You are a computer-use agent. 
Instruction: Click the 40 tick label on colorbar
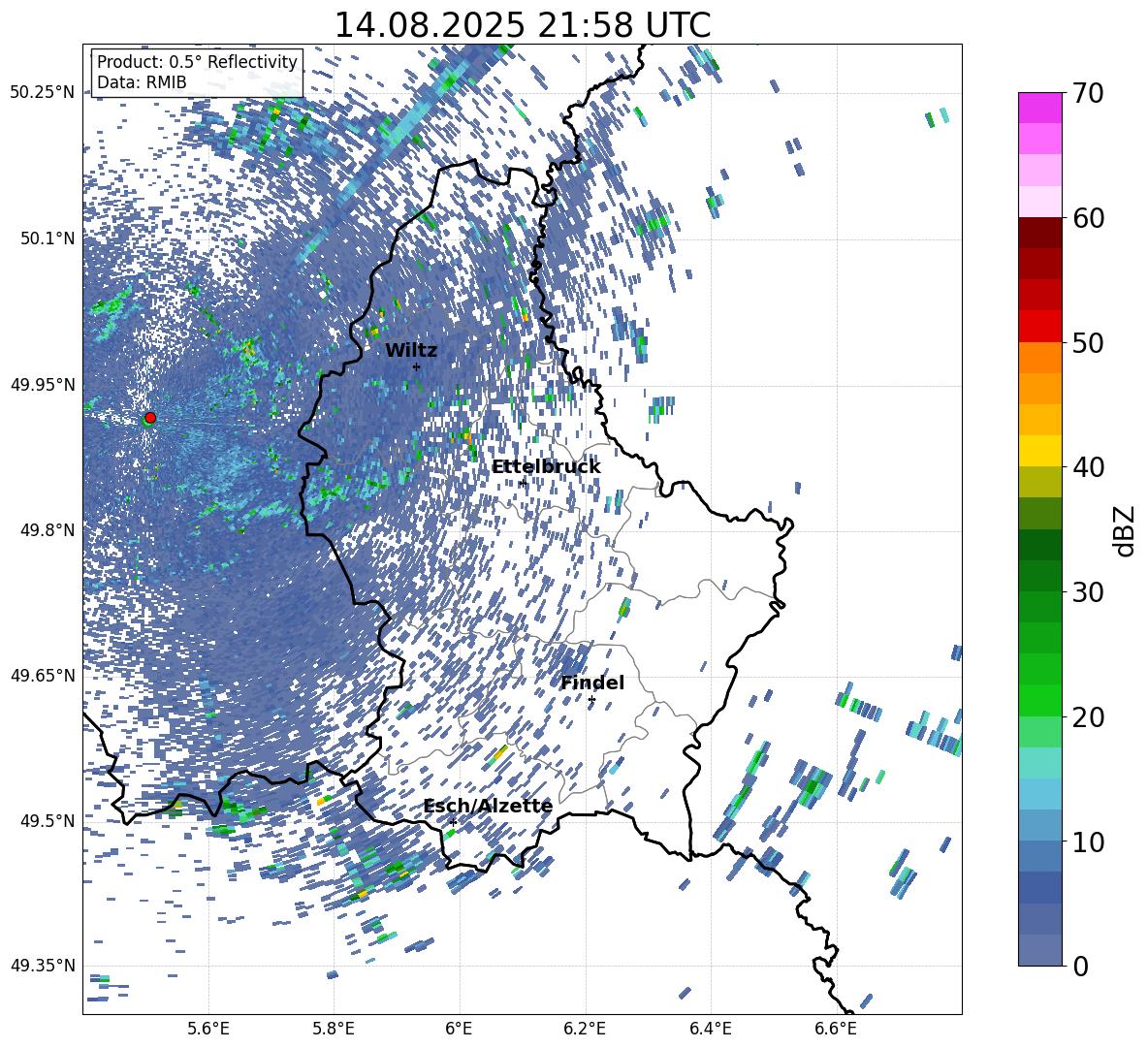click(1088, 467)
